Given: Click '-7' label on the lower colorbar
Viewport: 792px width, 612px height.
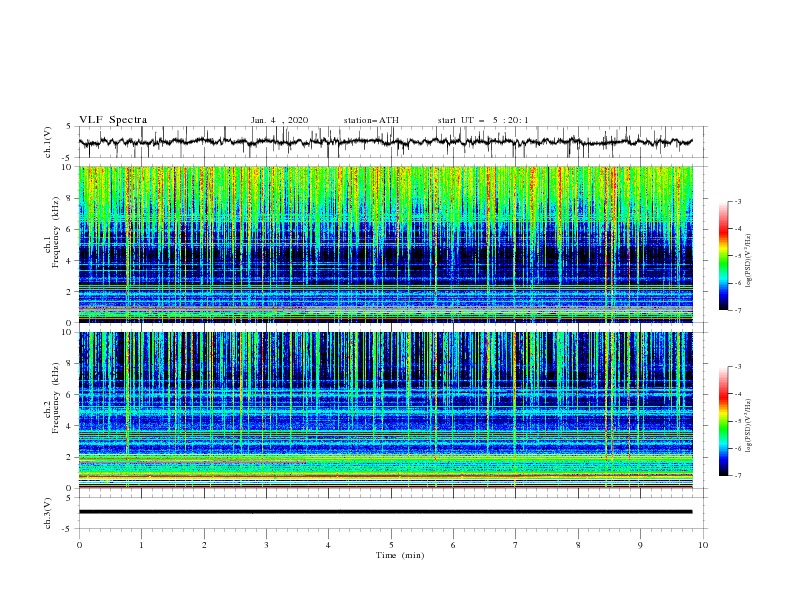Looking at the screenshot, I should click(737, 476).
